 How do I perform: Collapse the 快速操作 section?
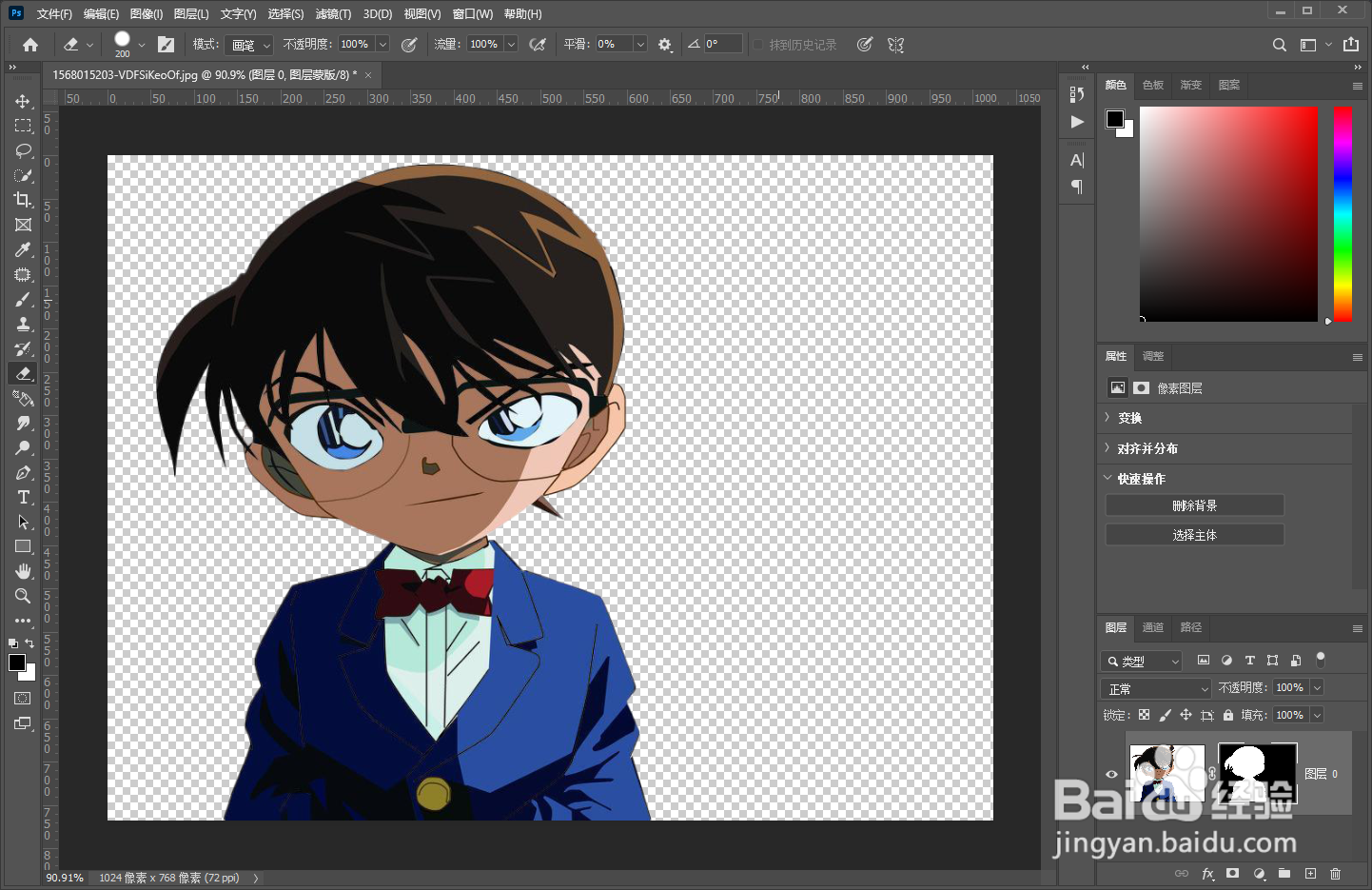point(1107,478)
